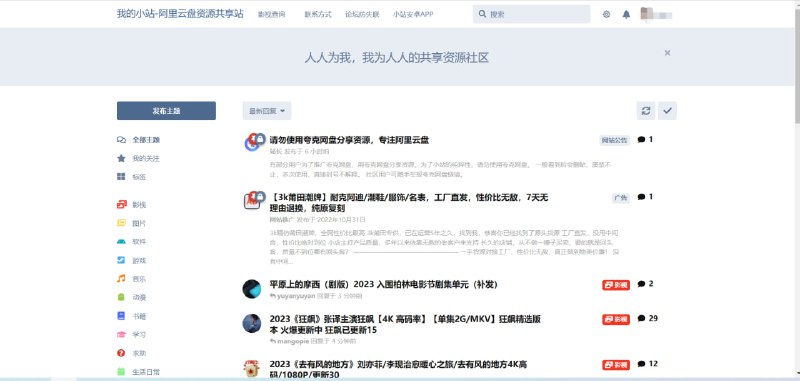Open 论坛防失联 in top navigation
800x381 pixels.
point(362,14)
